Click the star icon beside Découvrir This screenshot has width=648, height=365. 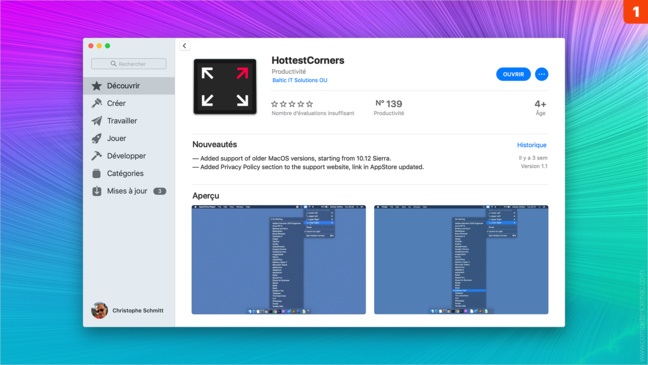tap(97, 86)
